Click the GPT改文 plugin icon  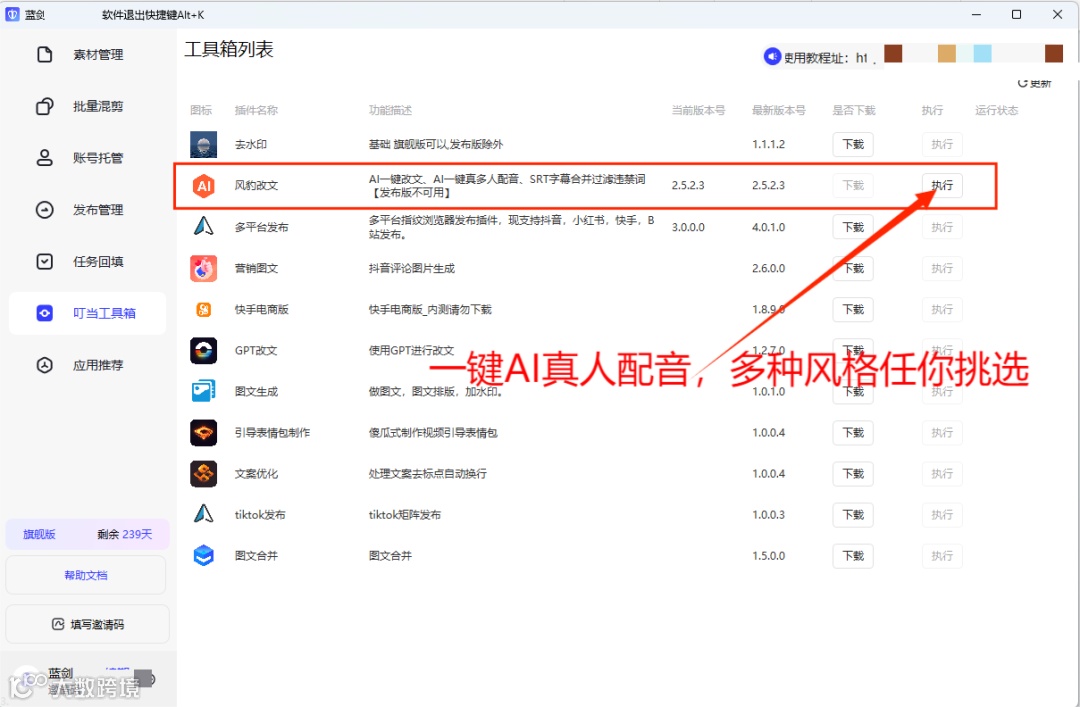click(203, 350)
